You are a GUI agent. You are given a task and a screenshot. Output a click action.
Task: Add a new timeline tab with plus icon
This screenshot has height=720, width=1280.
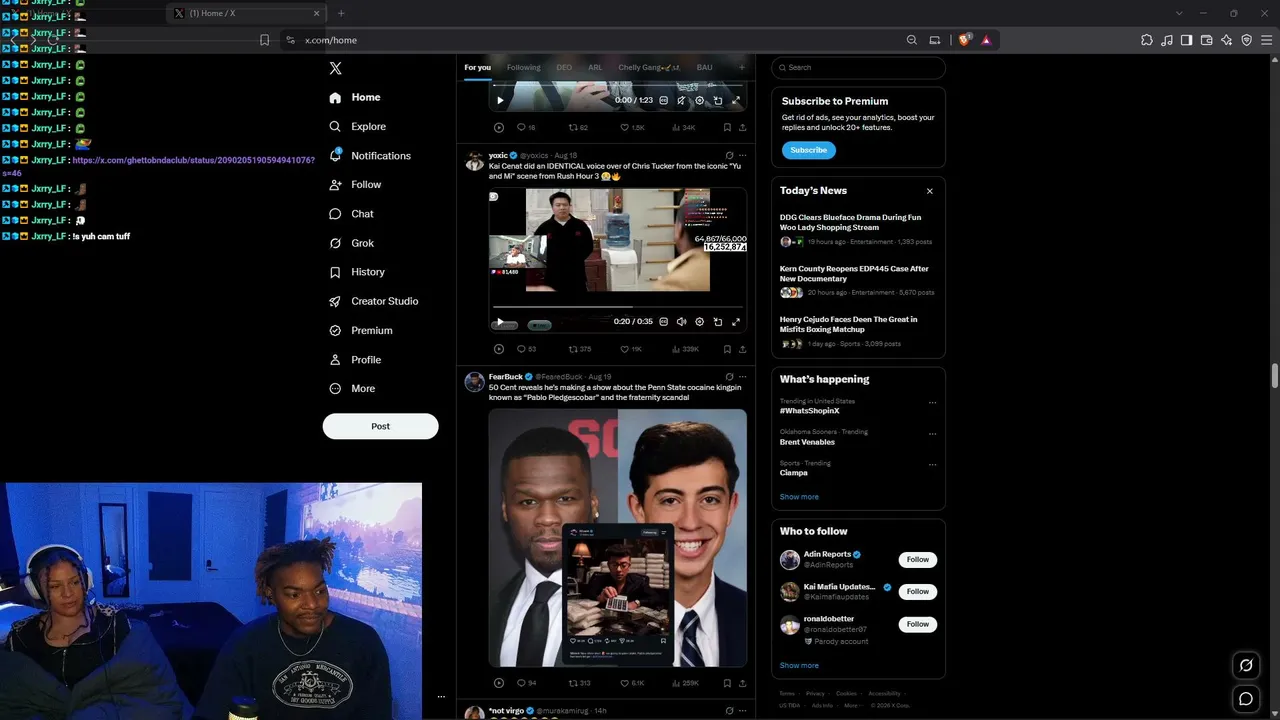[741, 68]
